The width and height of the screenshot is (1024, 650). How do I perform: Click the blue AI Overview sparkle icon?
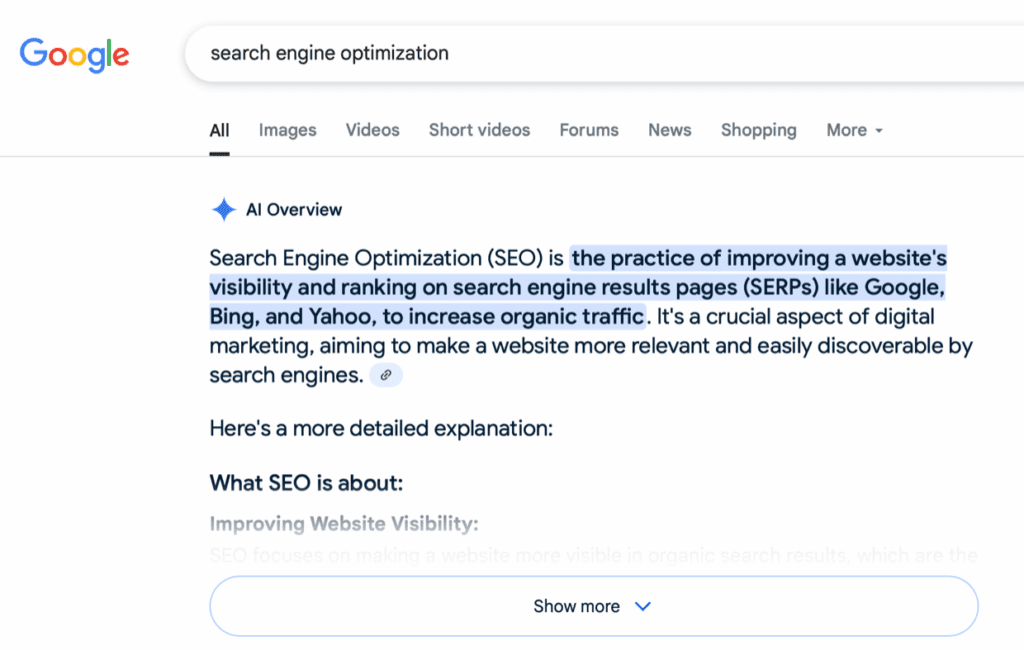click(223, 210)
